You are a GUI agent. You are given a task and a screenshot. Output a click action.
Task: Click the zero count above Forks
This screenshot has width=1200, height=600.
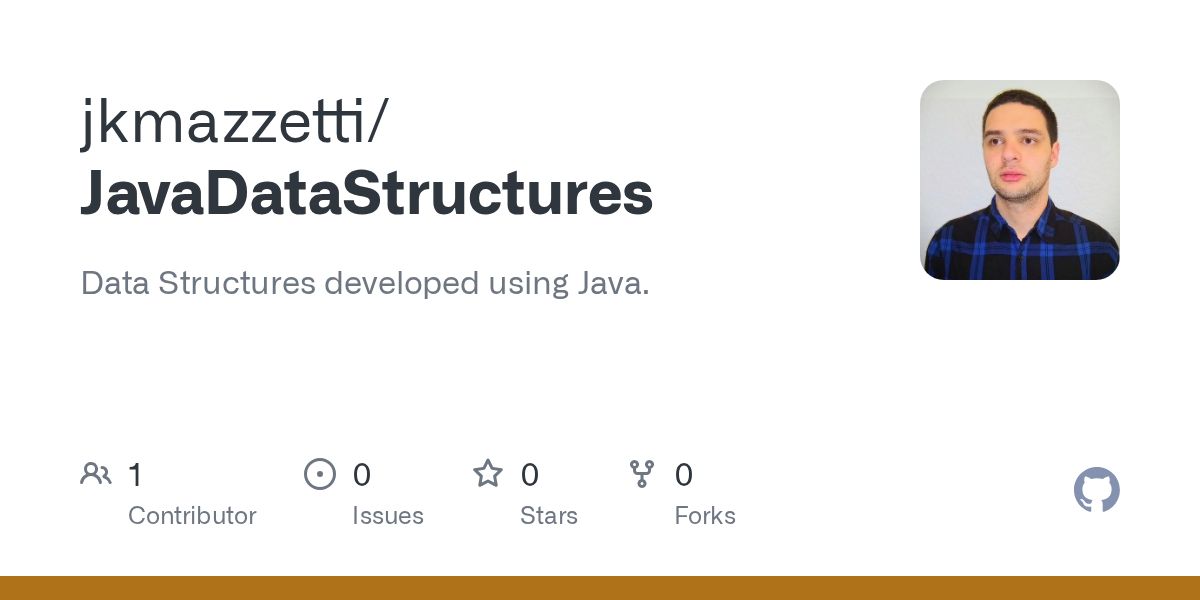pos(683,475)
